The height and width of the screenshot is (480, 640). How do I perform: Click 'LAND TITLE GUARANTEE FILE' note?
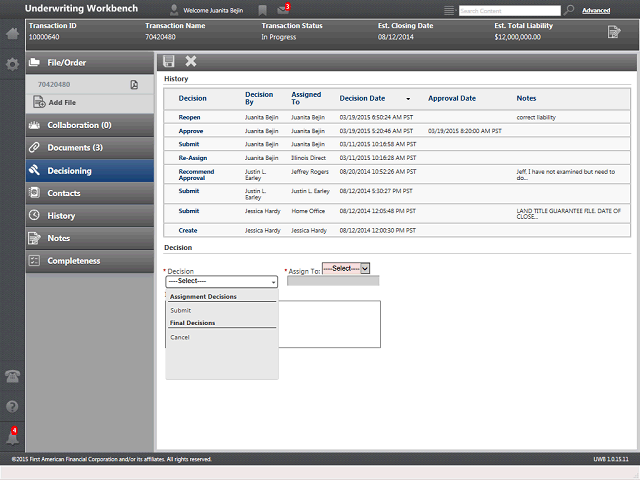[x=568, y=214]
